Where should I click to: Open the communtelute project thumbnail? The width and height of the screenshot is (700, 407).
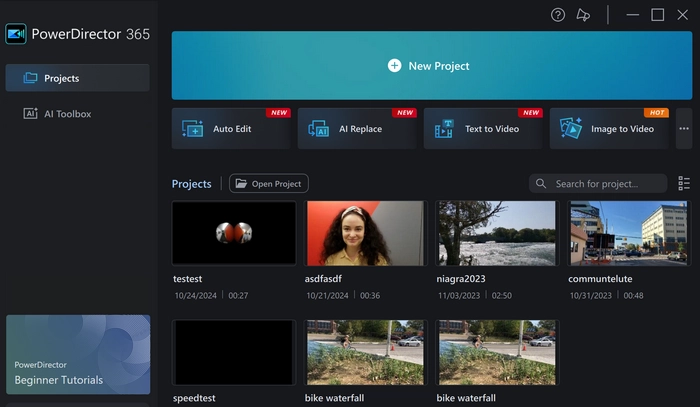629,233
